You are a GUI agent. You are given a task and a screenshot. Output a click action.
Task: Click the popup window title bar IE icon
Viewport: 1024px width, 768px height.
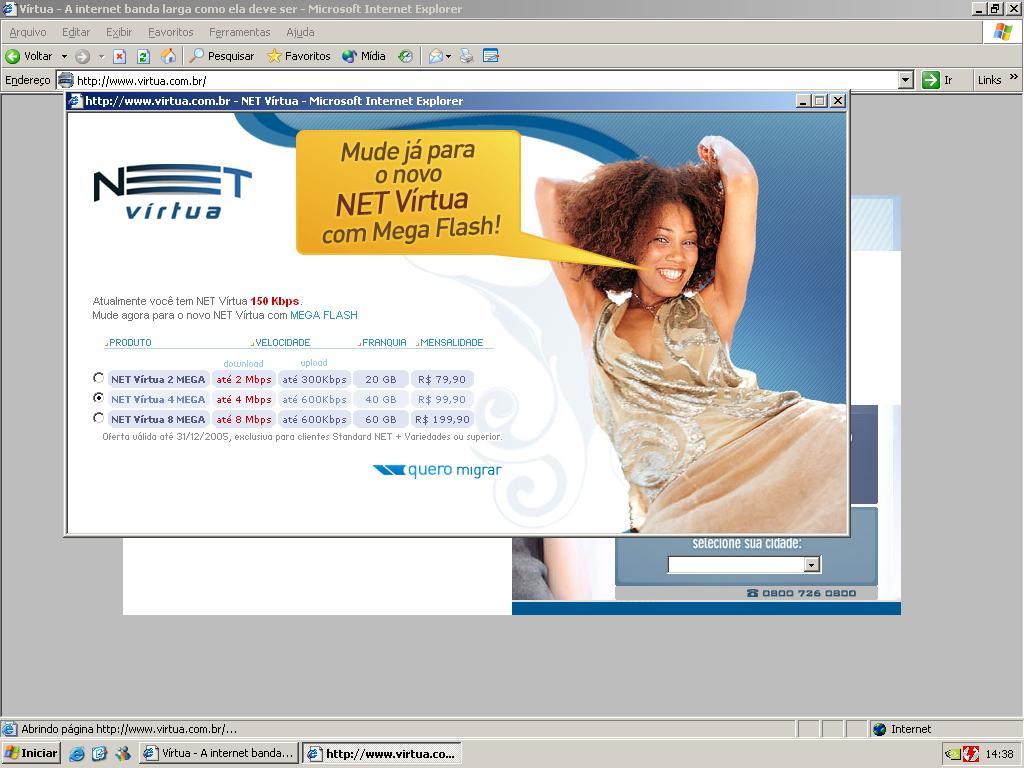[76, 101]
